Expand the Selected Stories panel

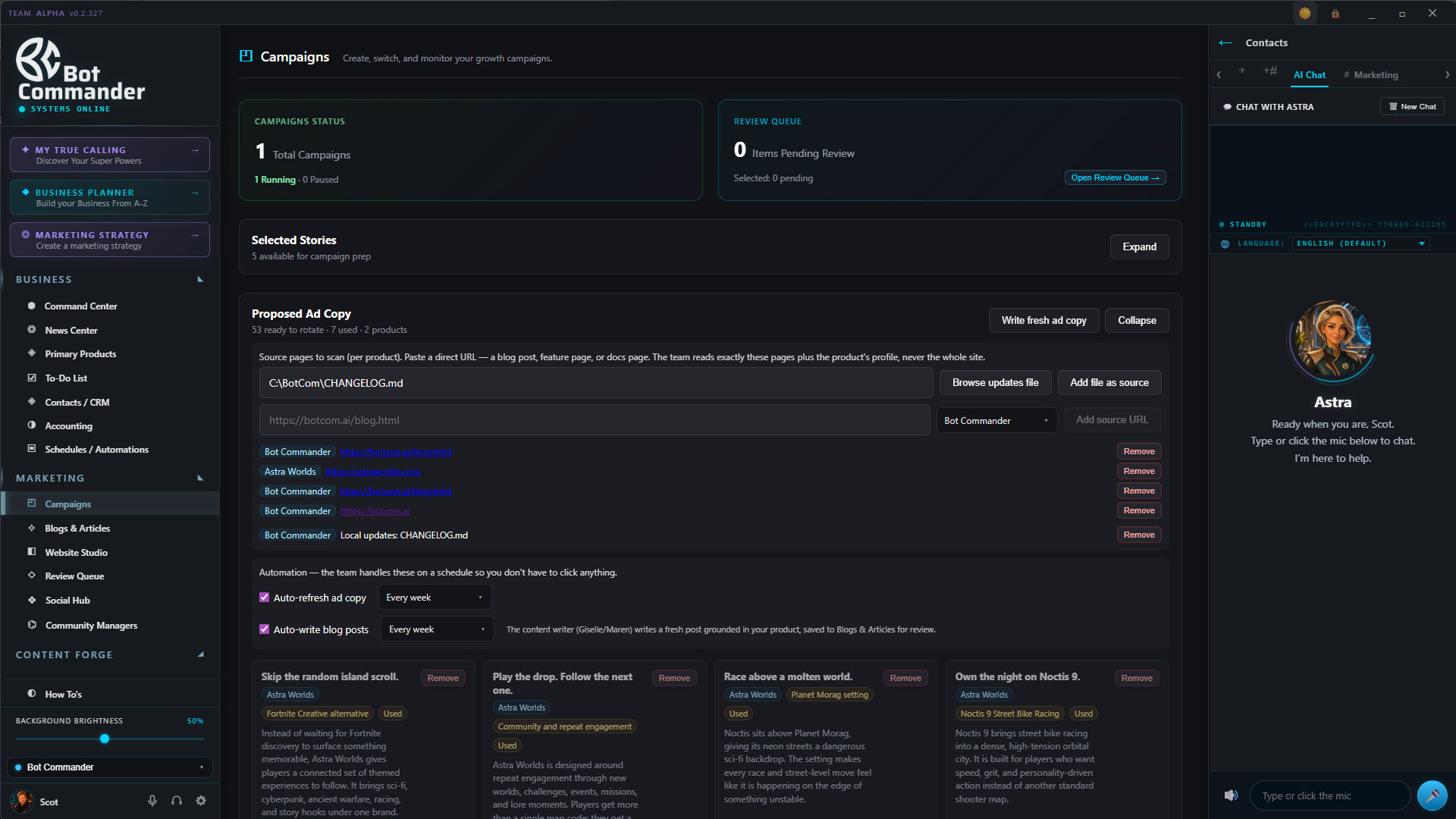tap(1139, 246)
